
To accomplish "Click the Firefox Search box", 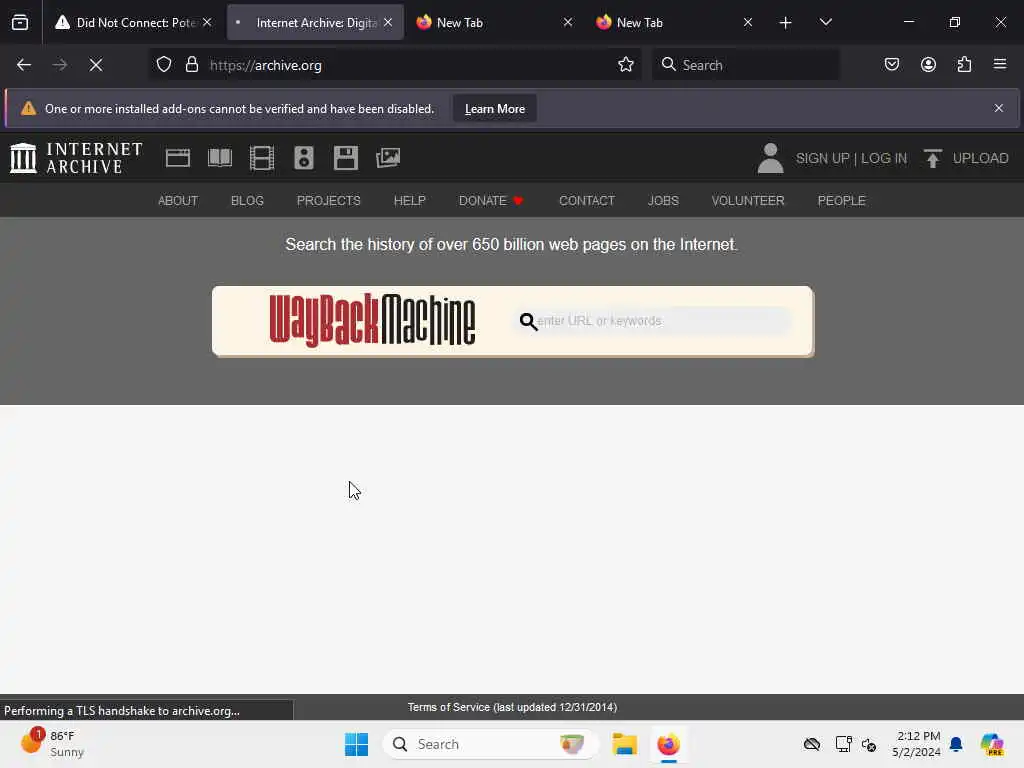I will tap(746, 65).
